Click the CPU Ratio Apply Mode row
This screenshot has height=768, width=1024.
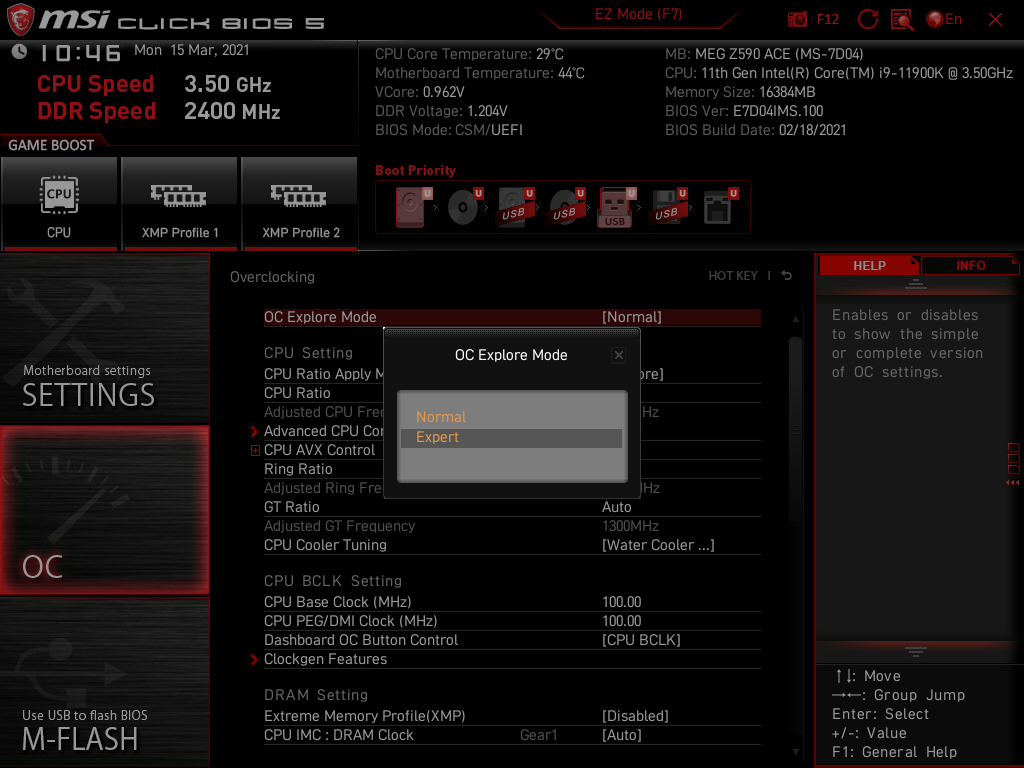point(512,374)
